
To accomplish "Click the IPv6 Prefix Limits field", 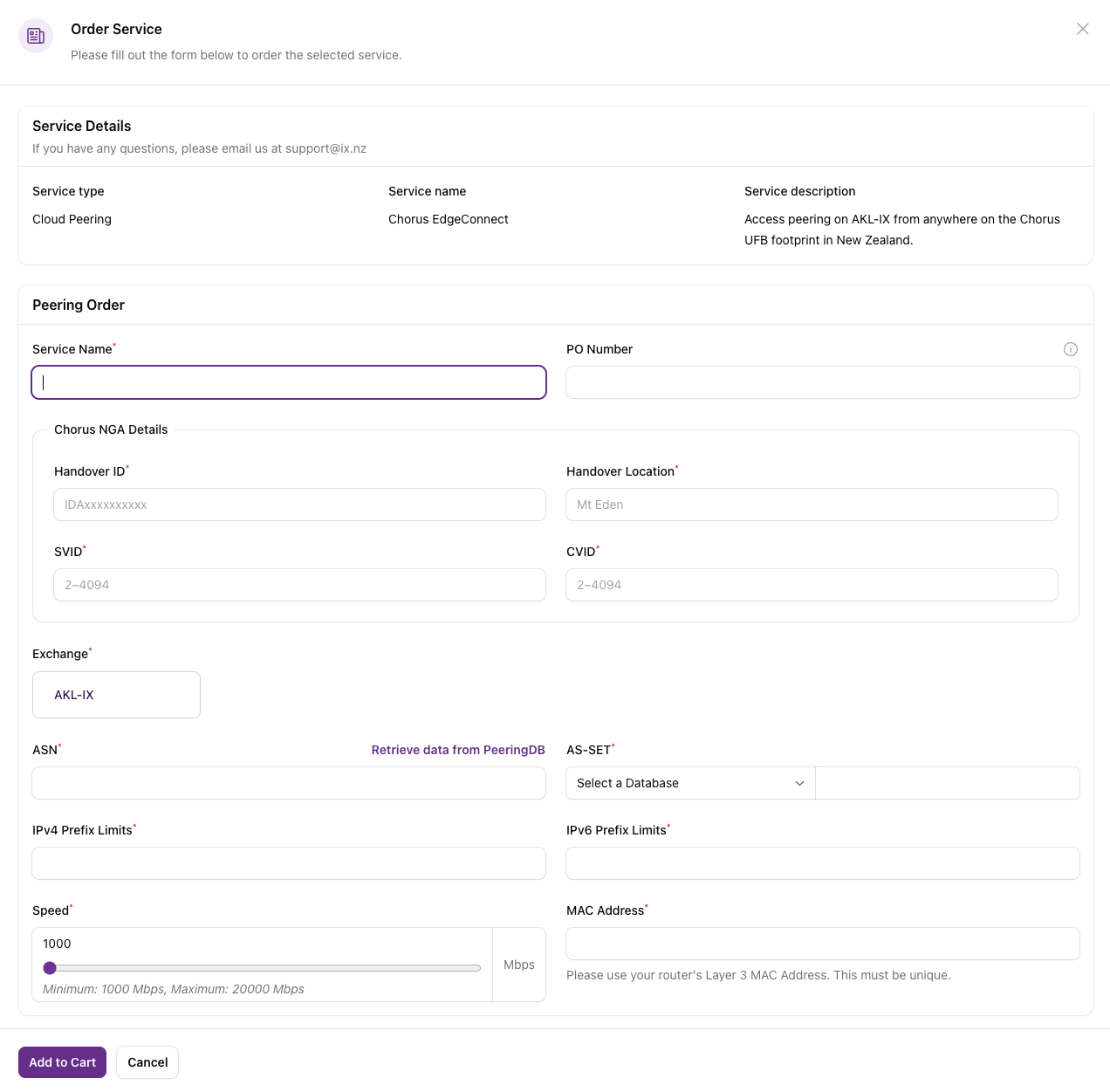I will pyautogui.click(x=823, y=863).
